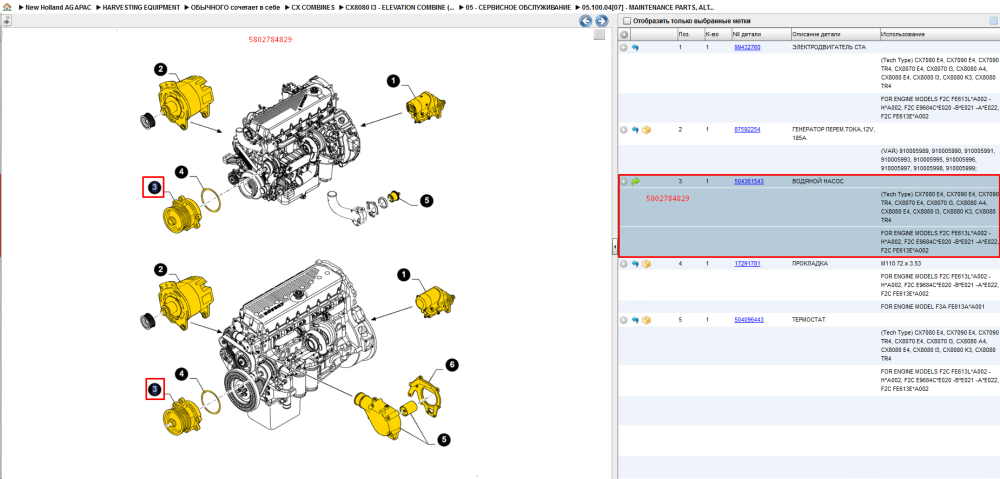This screenshot has width=1000, height=479.
Task: Go to next diagram with forward arrow
Action: coord(601,21)
